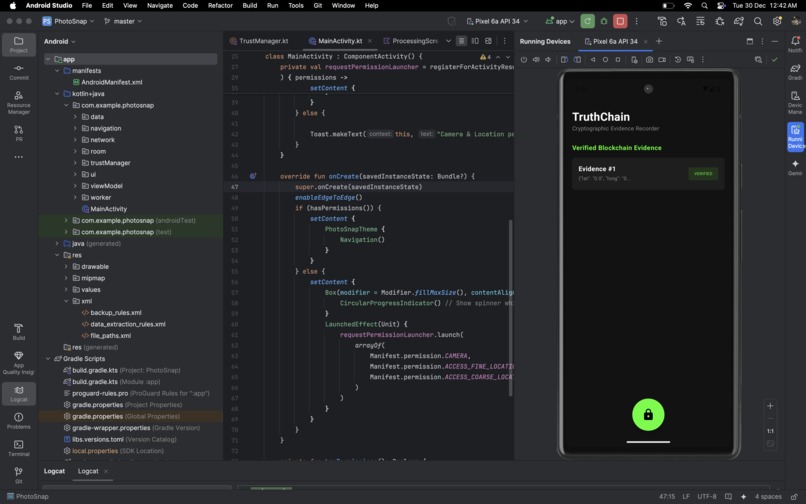
Task: Collapse the manifests folder
Action: pyautogui.click(x=57, y=70)
